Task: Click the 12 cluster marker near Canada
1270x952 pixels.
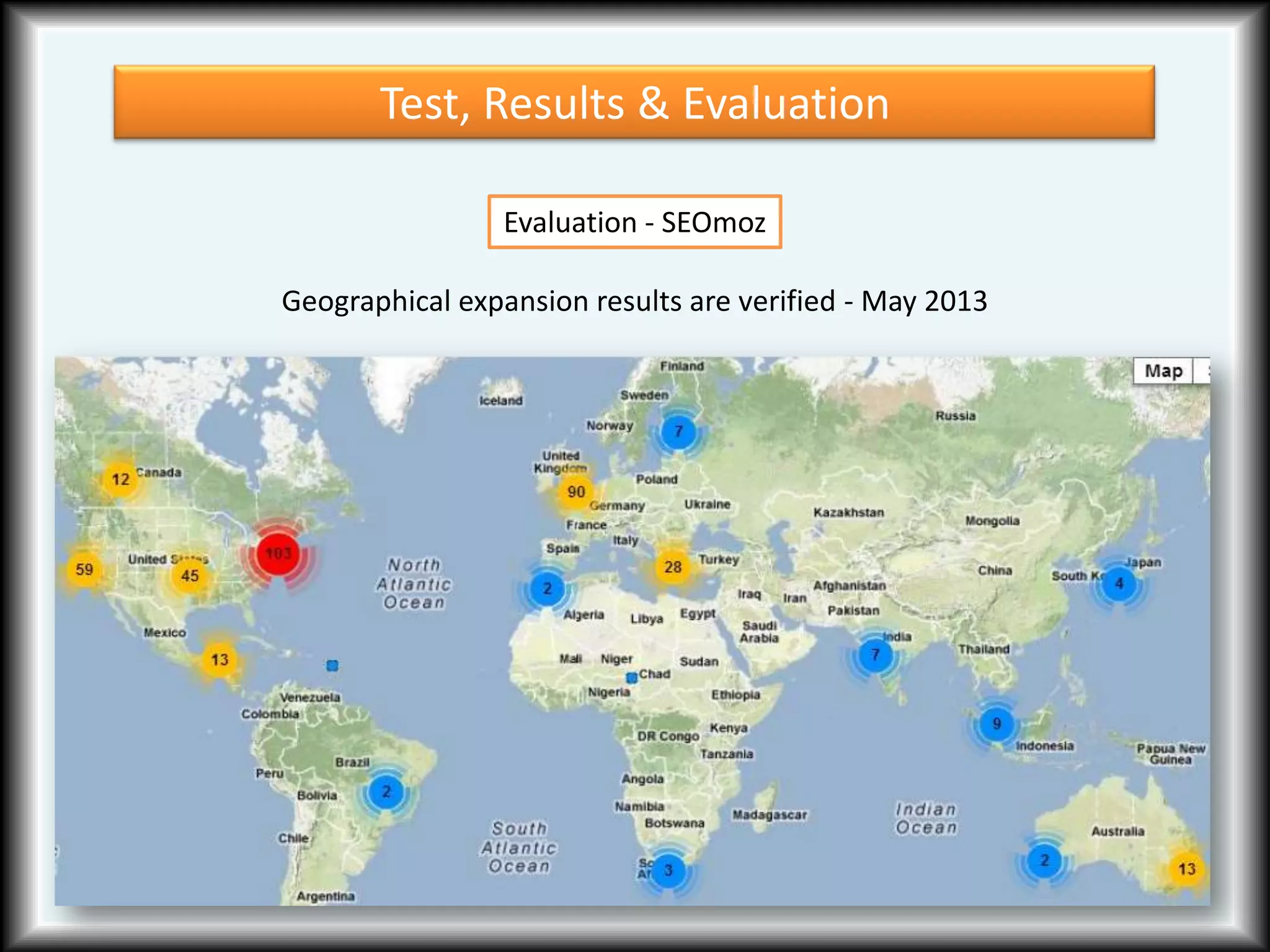Action: click(x=120, y=479)
